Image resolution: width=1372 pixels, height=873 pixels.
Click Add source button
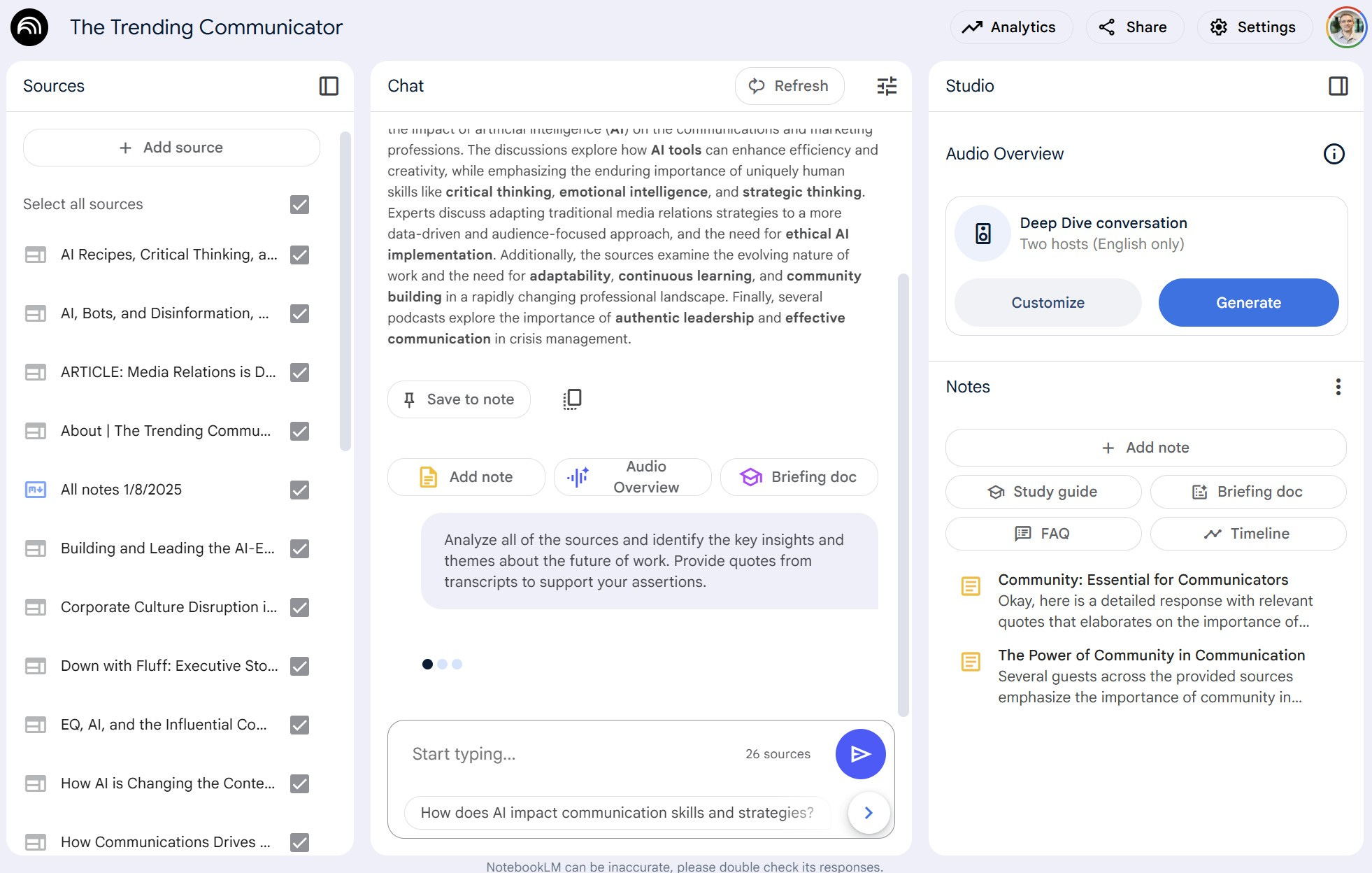171,148
